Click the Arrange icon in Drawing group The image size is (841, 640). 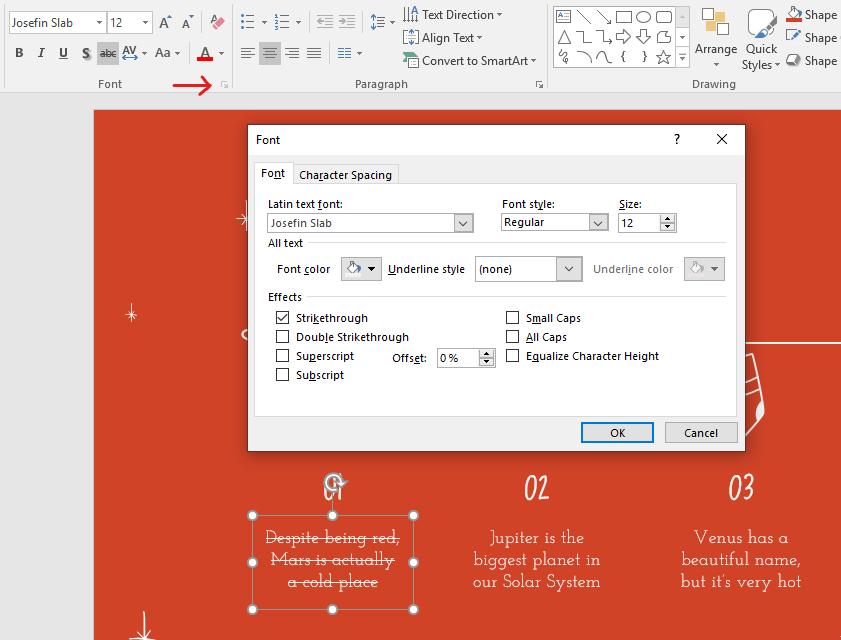[715, 34]
